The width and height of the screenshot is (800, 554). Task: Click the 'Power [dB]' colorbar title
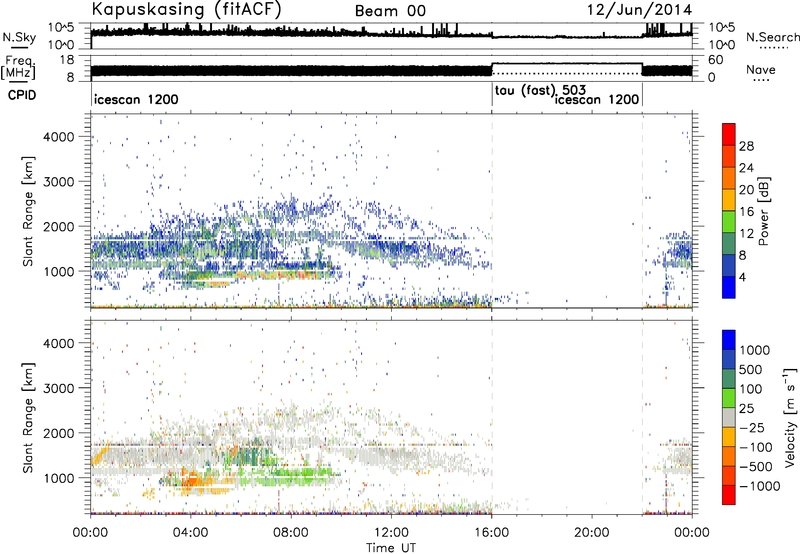tap(763, 212)
